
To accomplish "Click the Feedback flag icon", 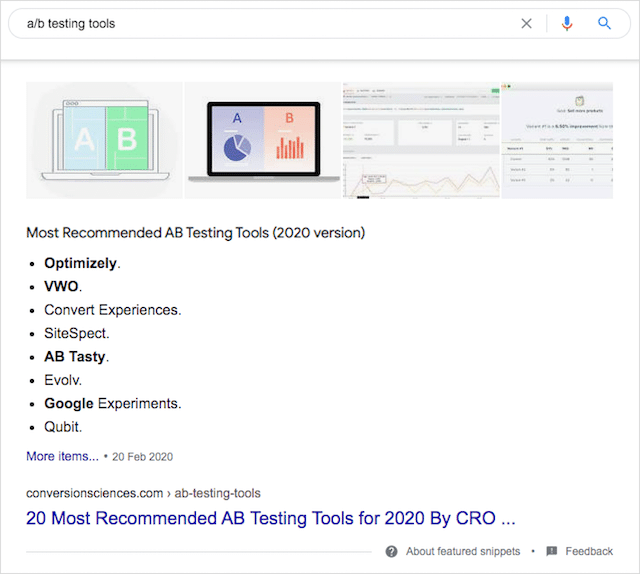I will (x=551, y=551).
